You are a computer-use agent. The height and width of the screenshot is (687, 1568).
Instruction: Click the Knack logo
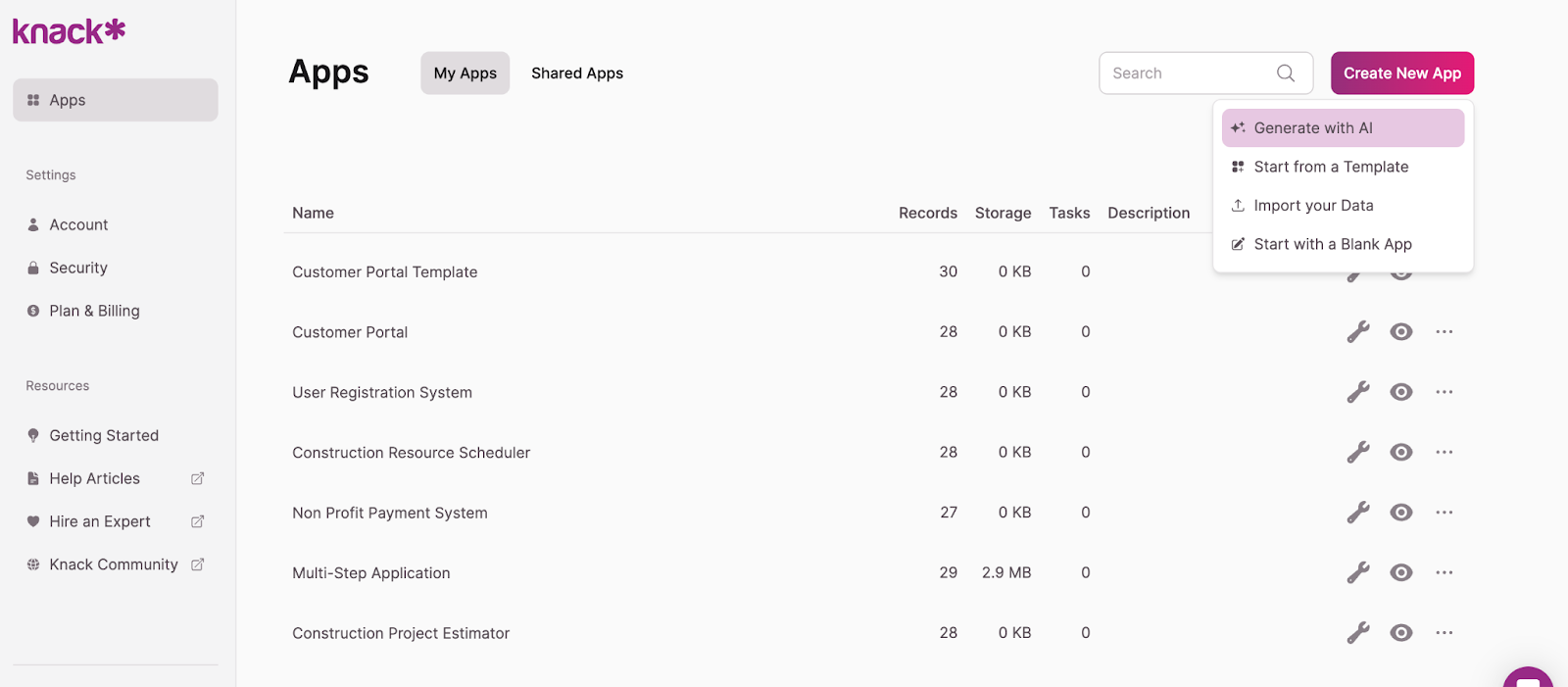(69, 31)
